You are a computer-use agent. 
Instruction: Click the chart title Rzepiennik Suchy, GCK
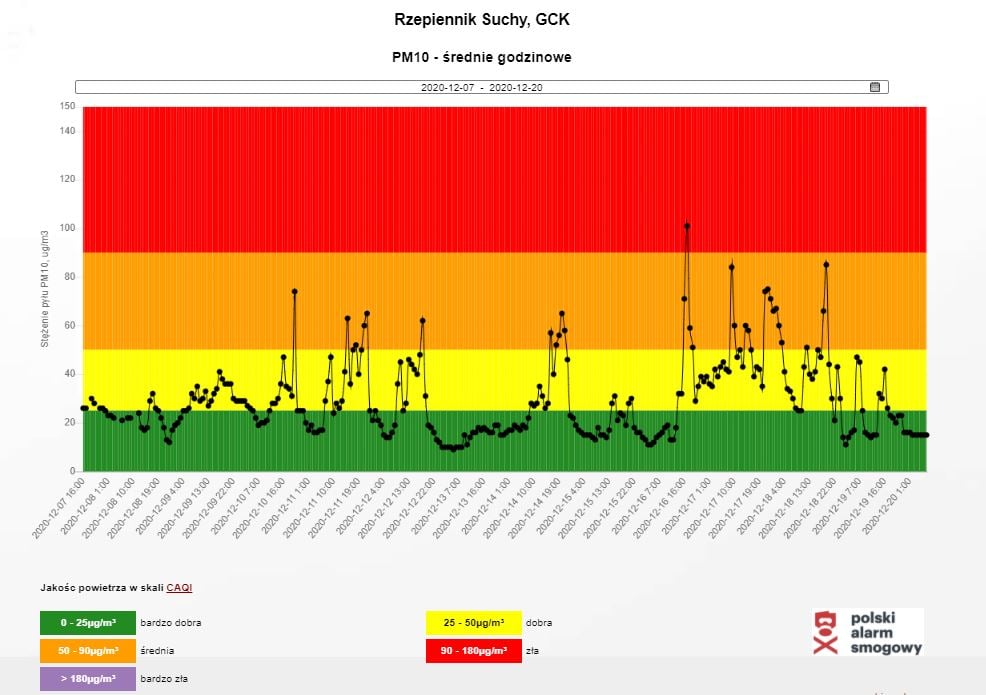coord(482,20)
